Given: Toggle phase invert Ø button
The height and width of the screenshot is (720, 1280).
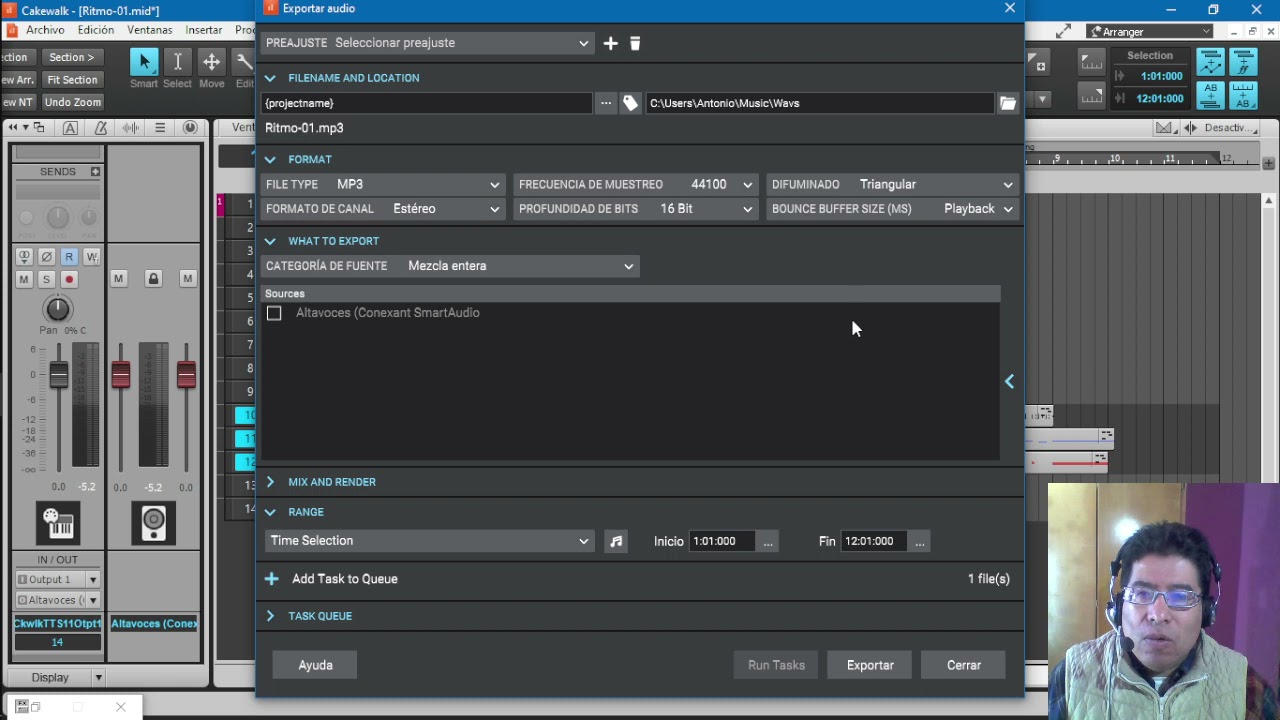Looking at the screenshot, I should coord(46,257).
